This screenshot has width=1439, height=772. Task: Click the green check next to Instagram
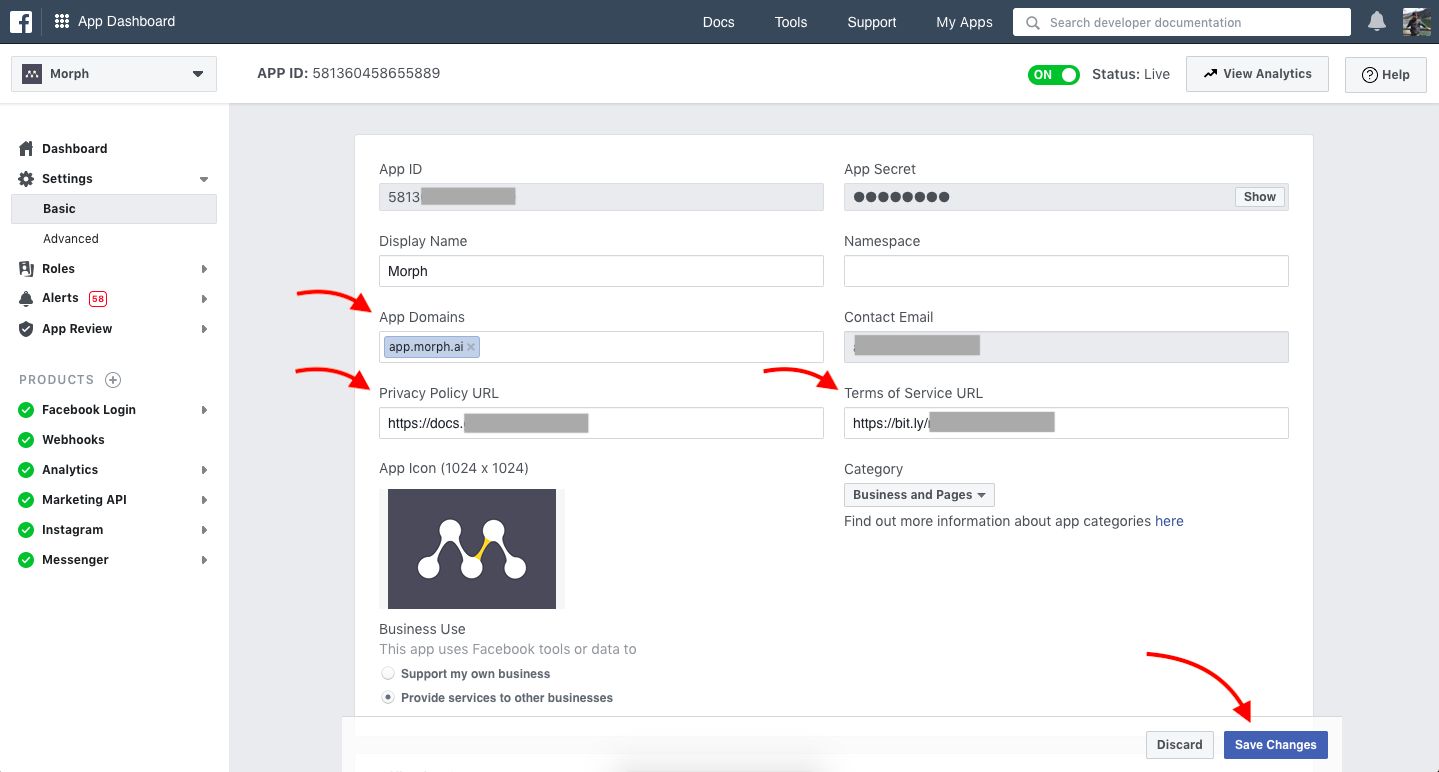click(x=26, y=530)
